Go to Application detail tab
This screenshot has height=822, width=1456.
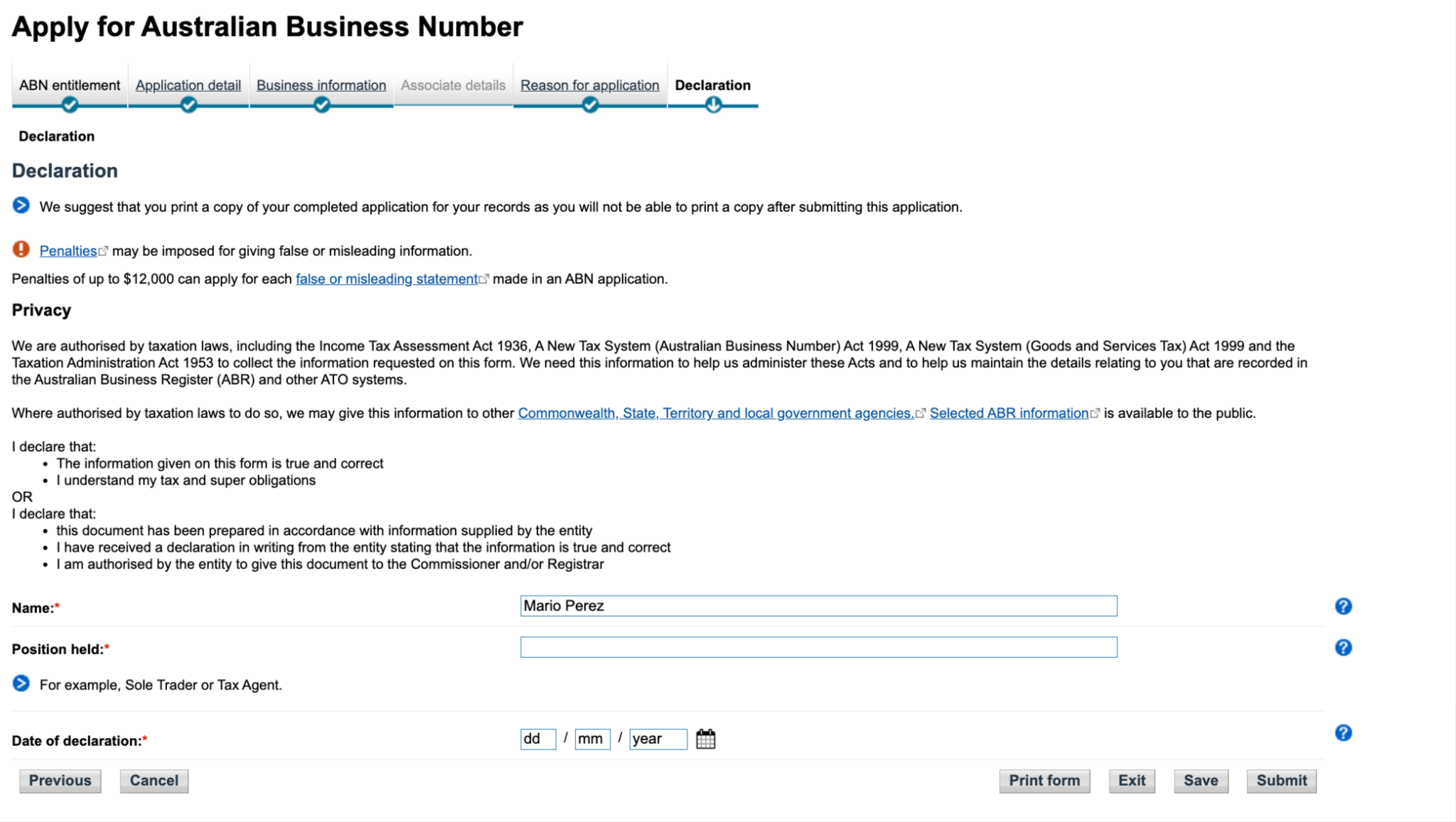(x=188, y=85)
